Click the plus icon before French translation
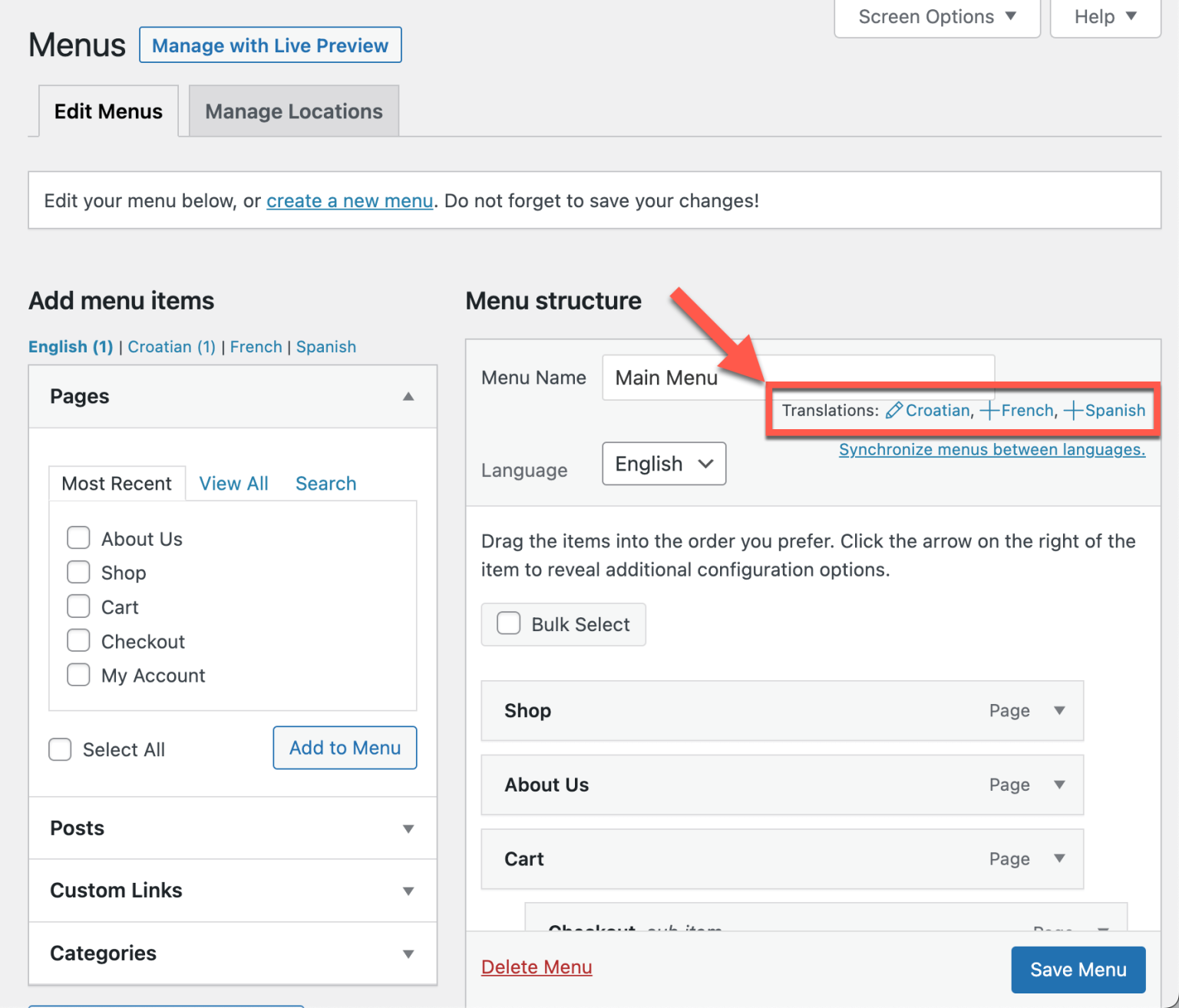 click(x=989, y=411)
